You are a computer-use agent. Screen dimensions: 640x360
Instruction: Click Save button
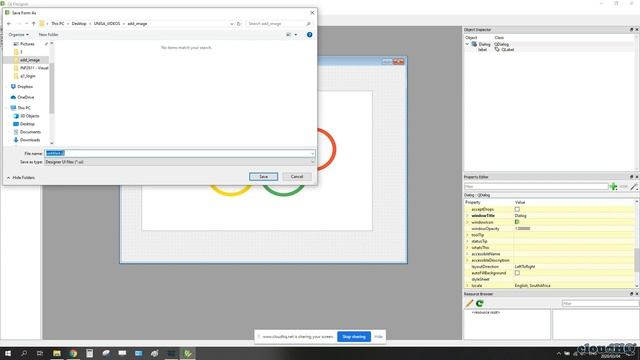(264, 176)
